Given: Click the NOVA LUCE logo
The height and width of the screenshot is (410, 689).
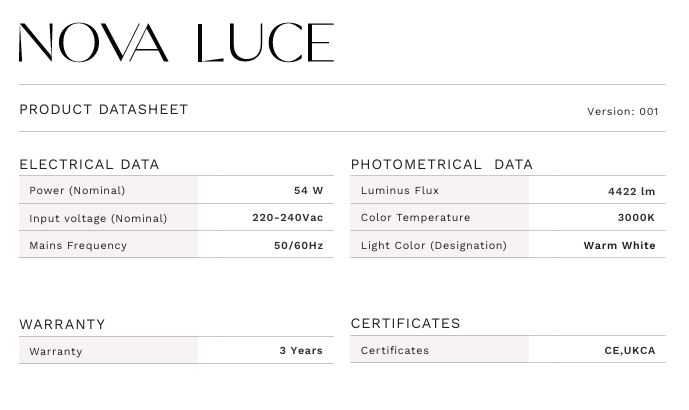Looking at the screenshot, I should coord(176,43).
